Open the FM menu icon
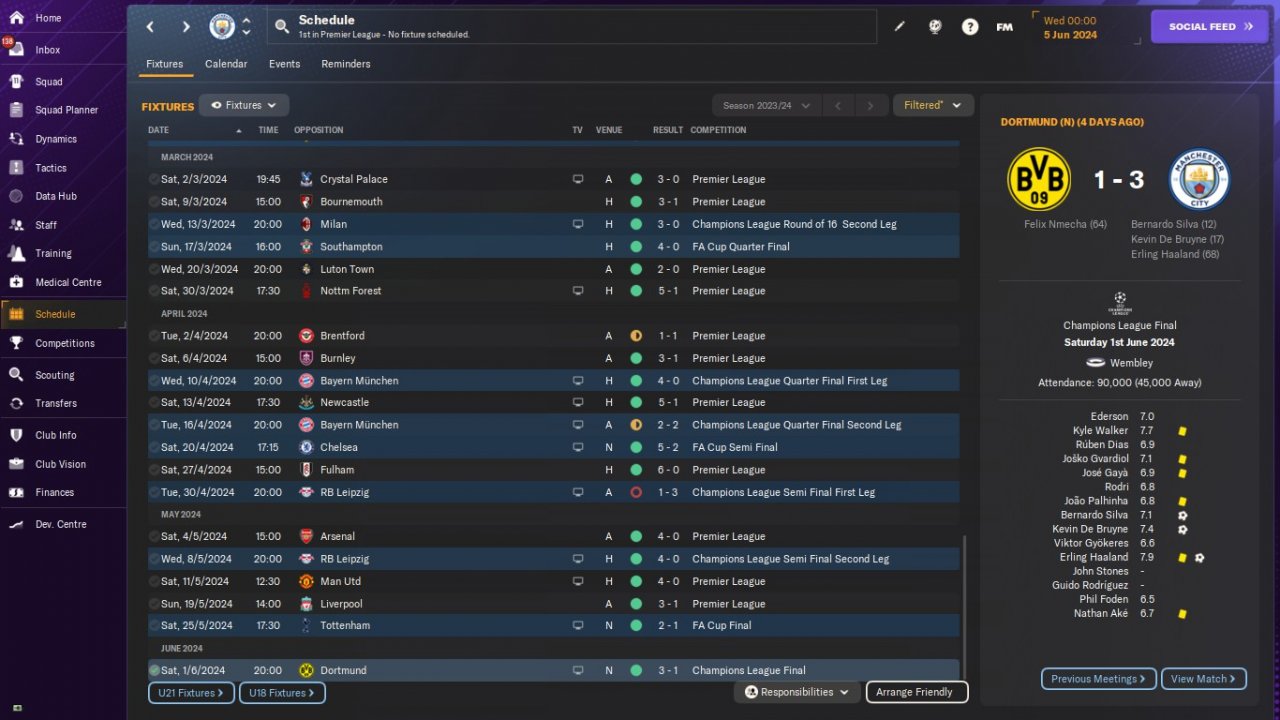Image resolution: width=1280 pixels, height=720 pixels. click(x=1005, y=27)
